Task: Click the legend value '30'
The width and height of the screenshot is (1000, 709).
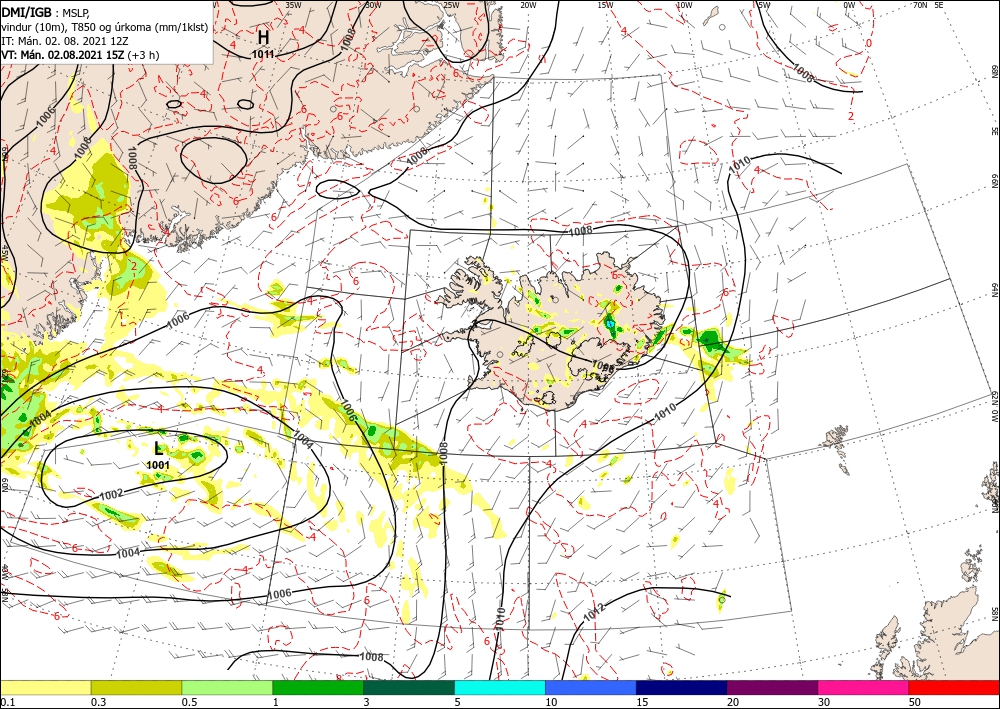Action: tap(825, 702)
